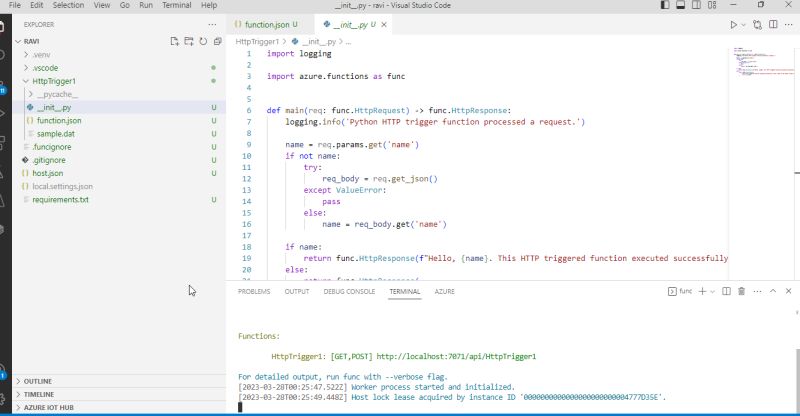Switch to the function.json editor tab
This screenshot has width=800, height=416.
coord(266,25)
